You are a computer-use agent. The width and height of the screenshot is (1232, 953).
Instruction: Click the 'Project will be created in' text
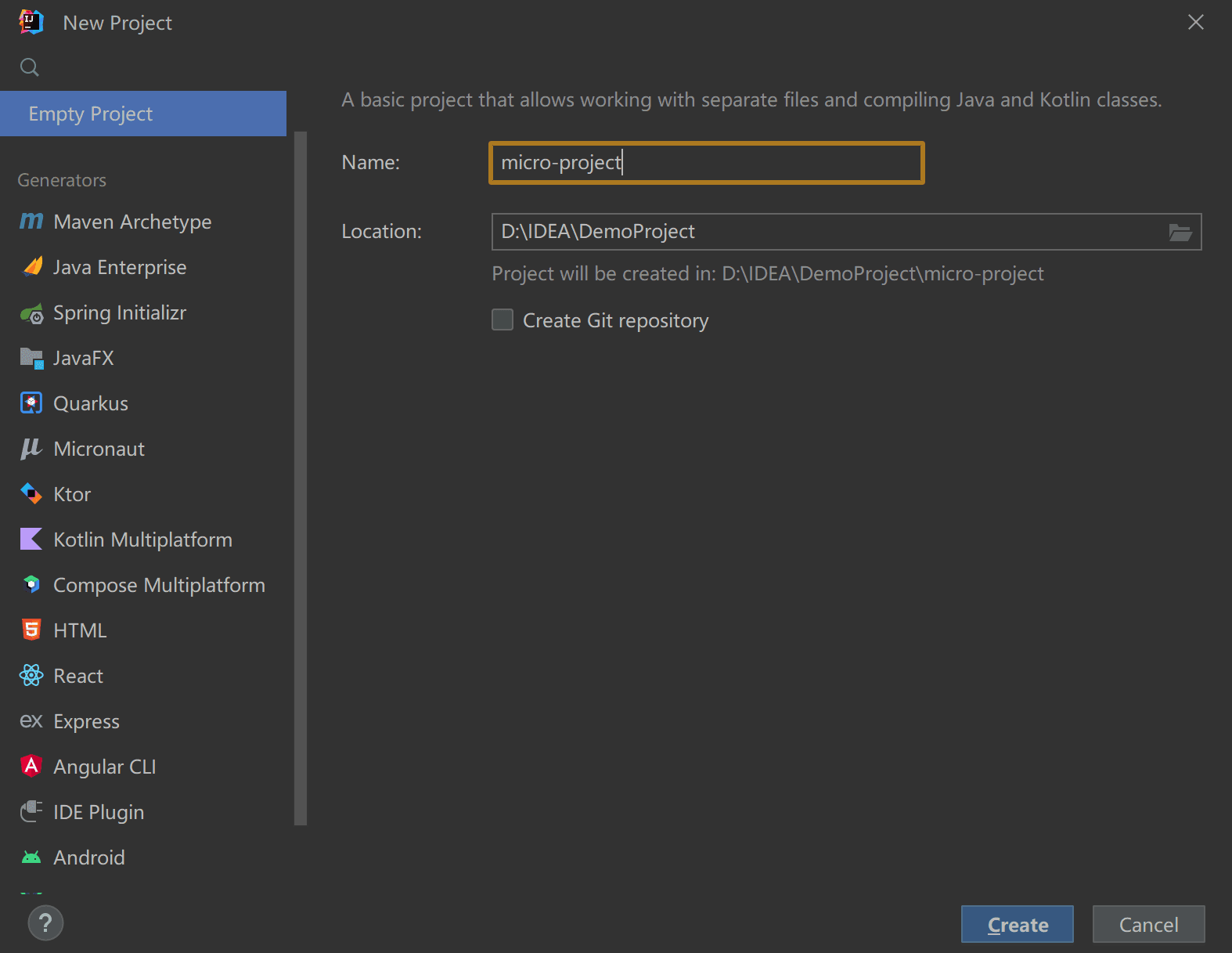768,274
